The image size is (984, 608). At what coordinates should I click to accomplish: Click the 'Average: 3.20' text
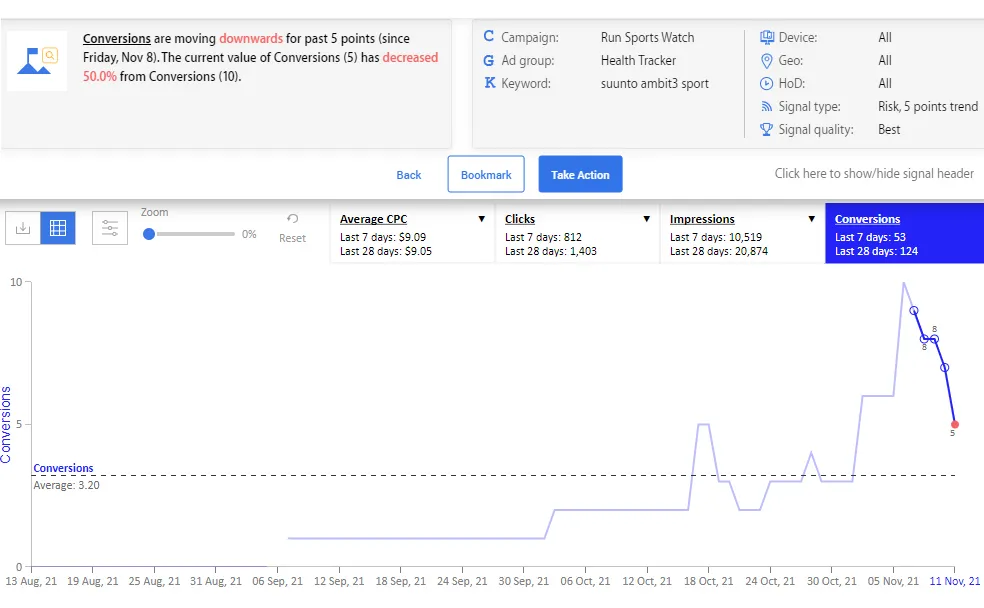coord(66,485)
